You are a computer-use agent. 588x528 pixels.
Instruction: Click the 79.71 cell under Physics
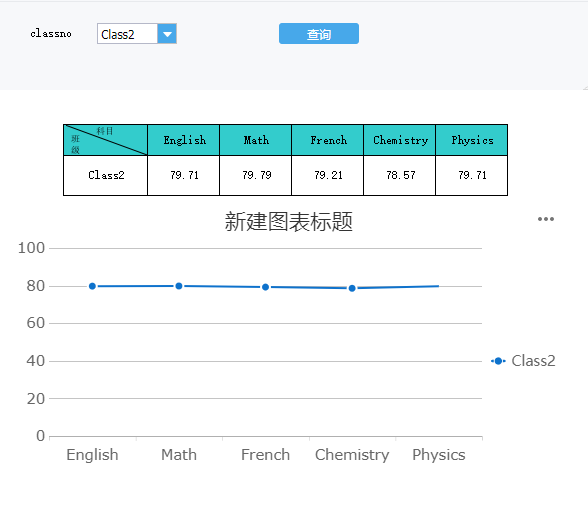click(x=471, y=176)
